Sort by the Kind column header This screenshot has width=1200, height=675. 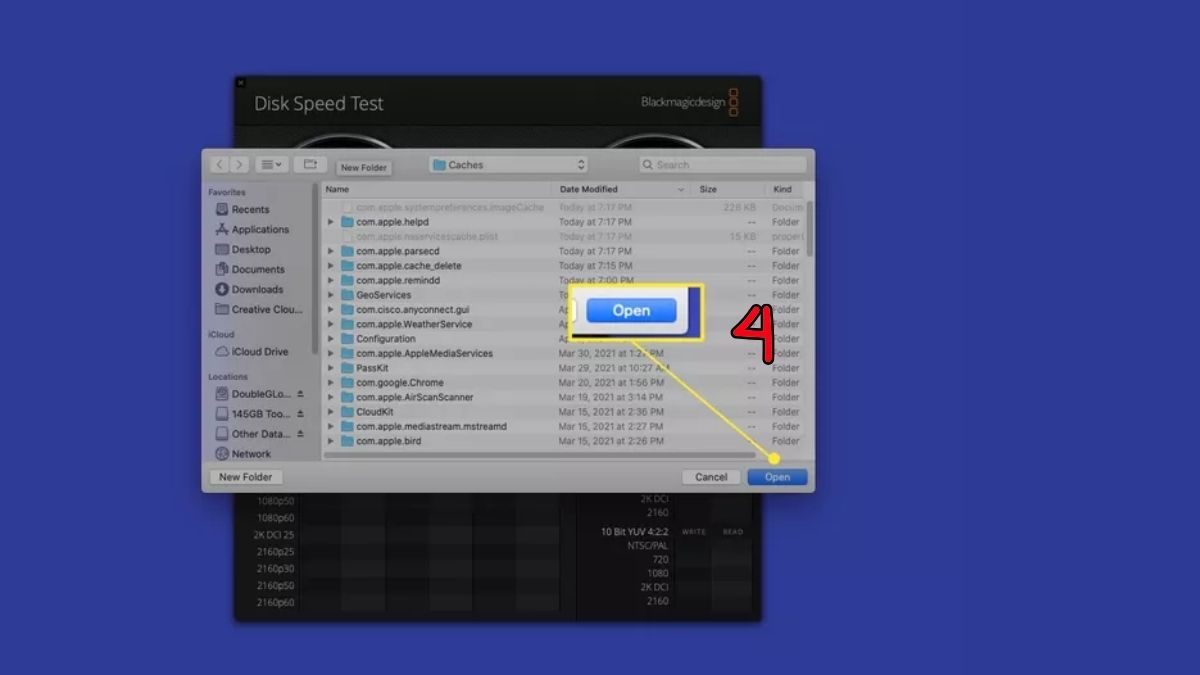tap(785, 189)
